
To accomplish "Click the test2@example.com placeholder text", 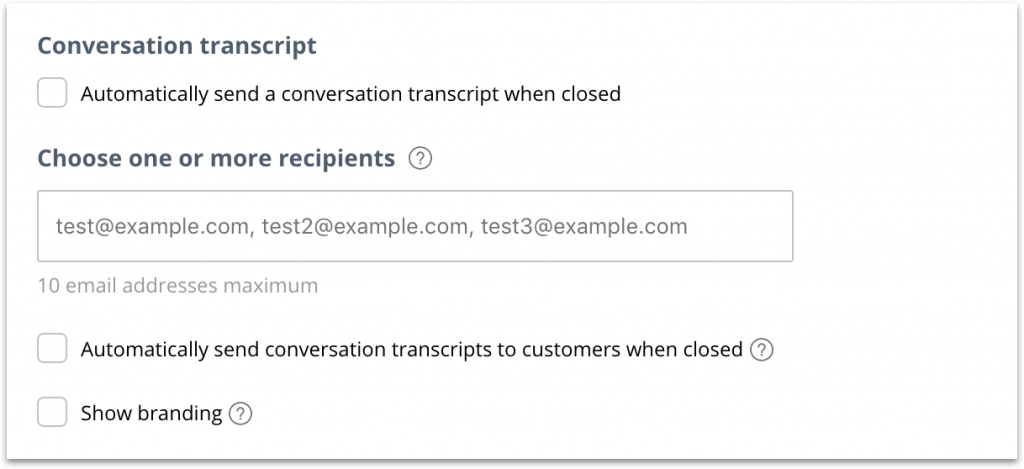I will [x=365, y=227].
